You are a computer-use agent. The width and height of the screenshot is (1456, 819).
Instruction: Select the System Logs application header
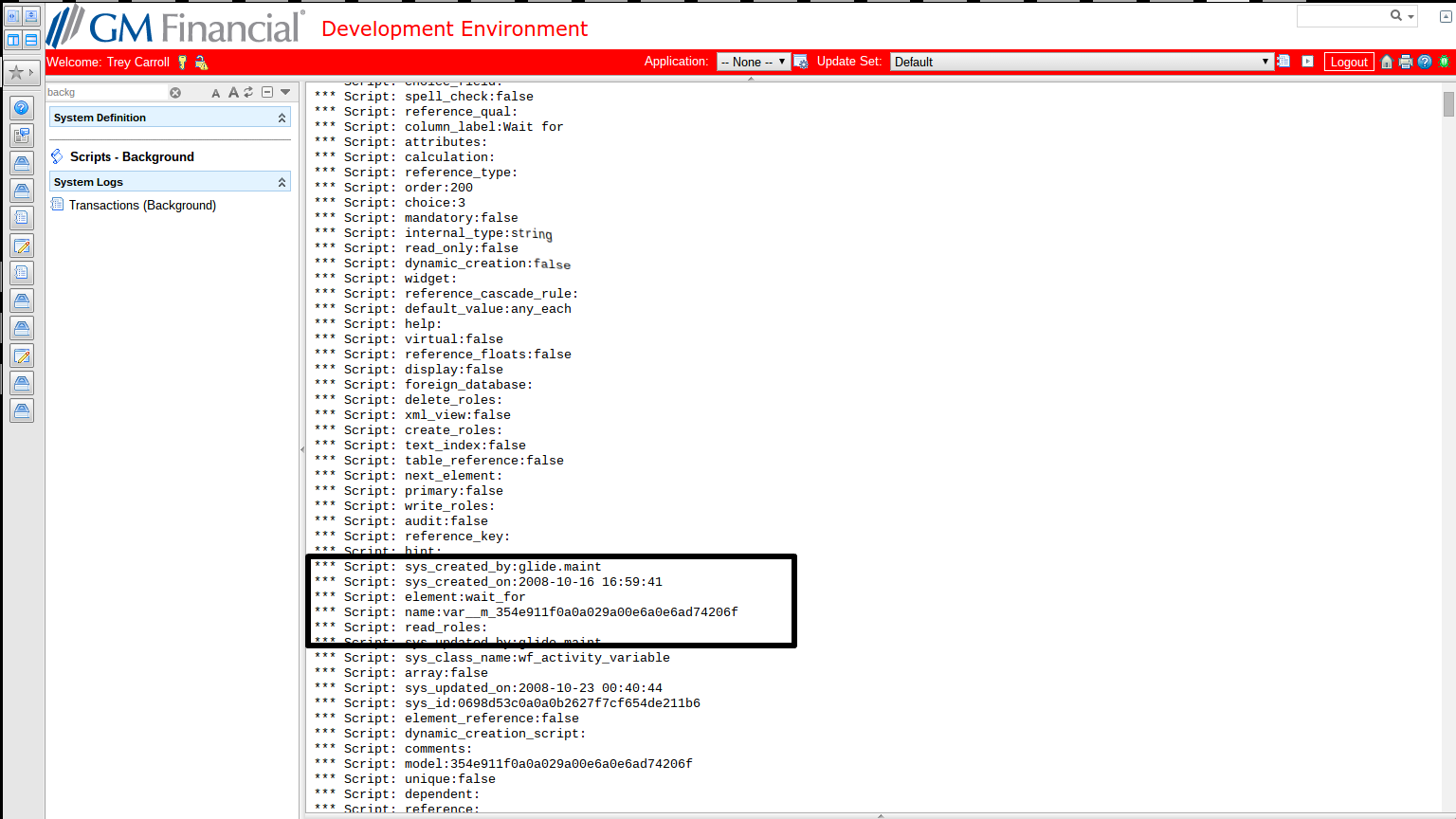[170, 182]
